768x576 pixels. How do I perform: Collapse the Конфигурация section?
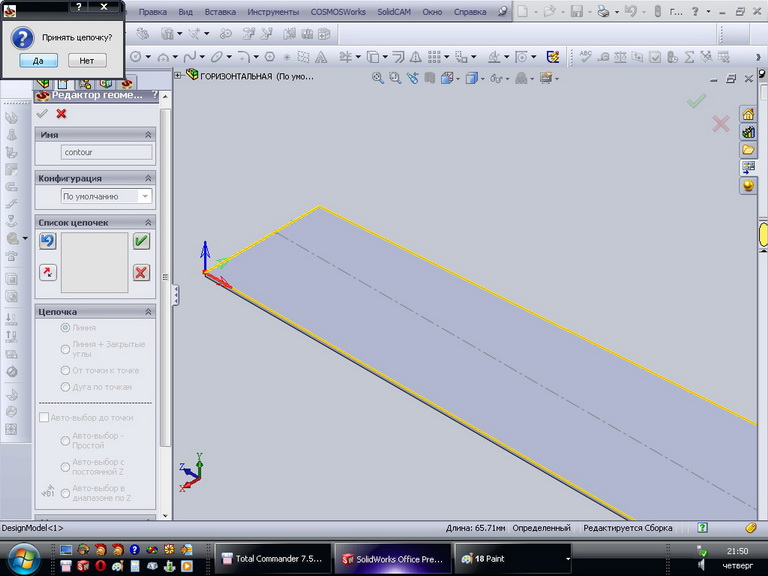pos(148,178)
